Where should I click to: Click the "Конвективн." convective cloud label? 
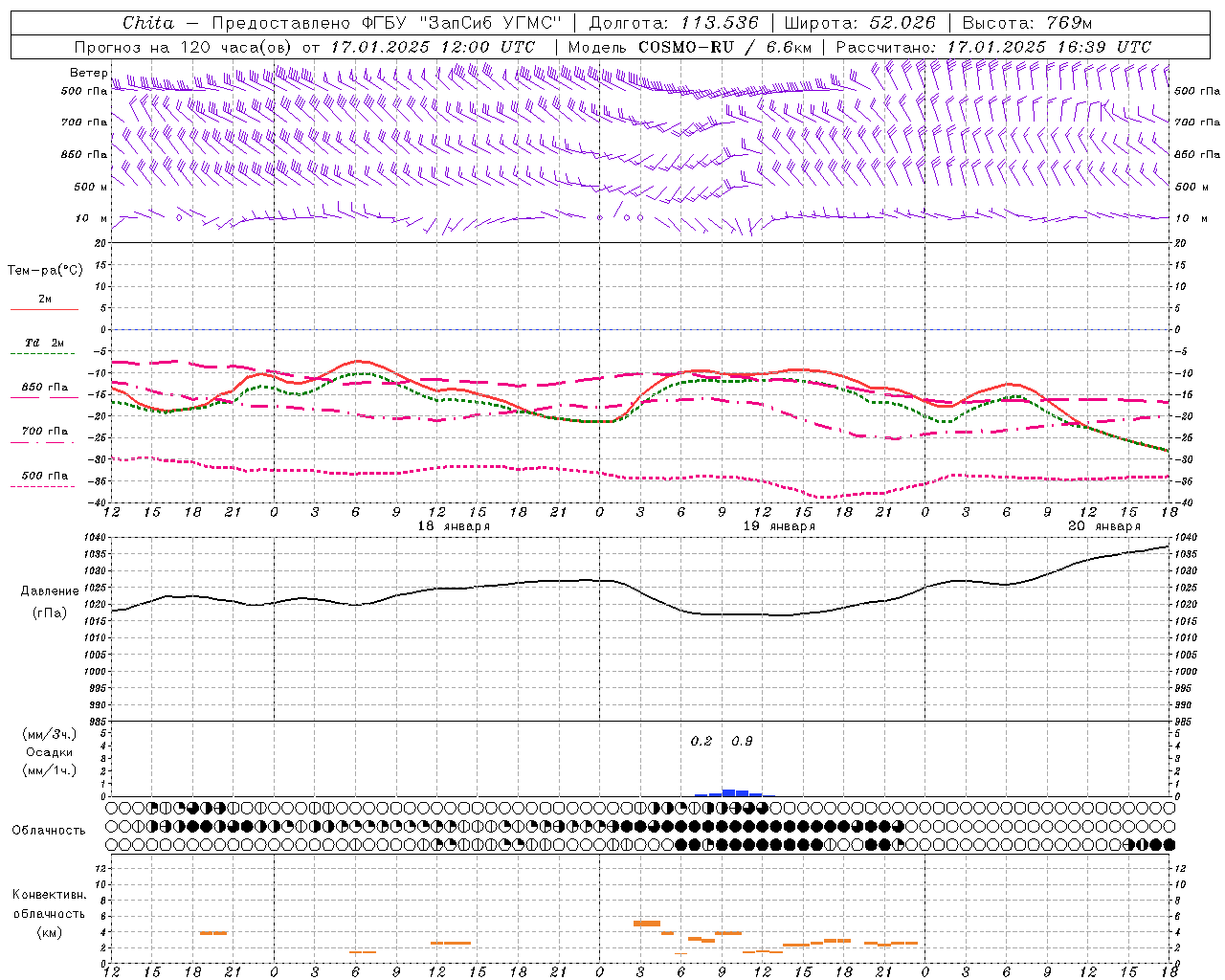click(x=49, y=895)
